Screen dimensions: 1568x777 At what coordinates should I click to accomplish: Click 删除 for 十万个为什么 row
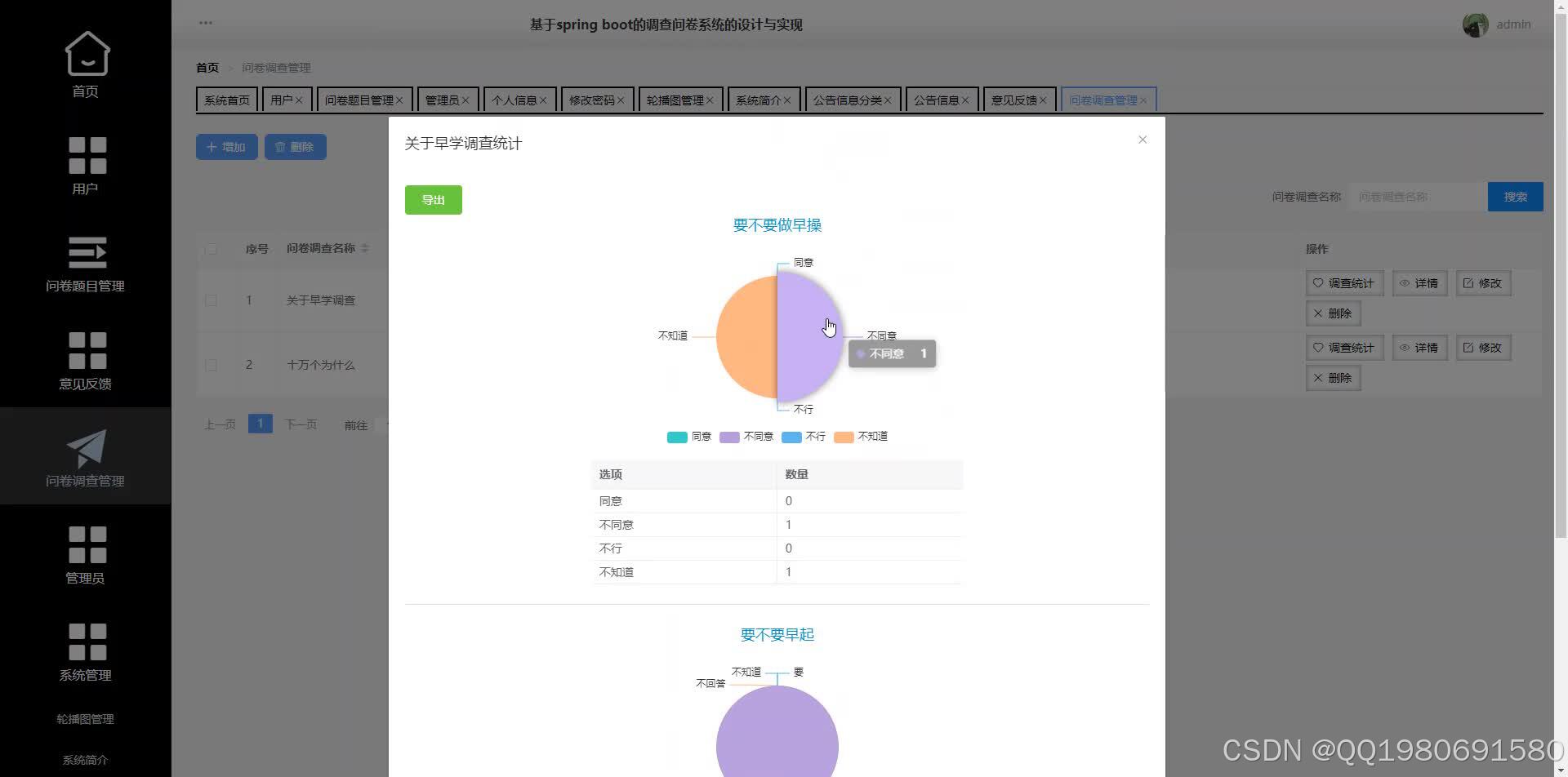coord(1333,378)
